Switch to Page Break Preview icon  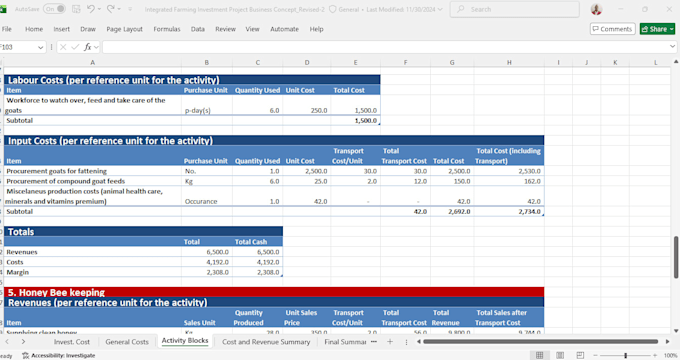(x=580, y=355)
